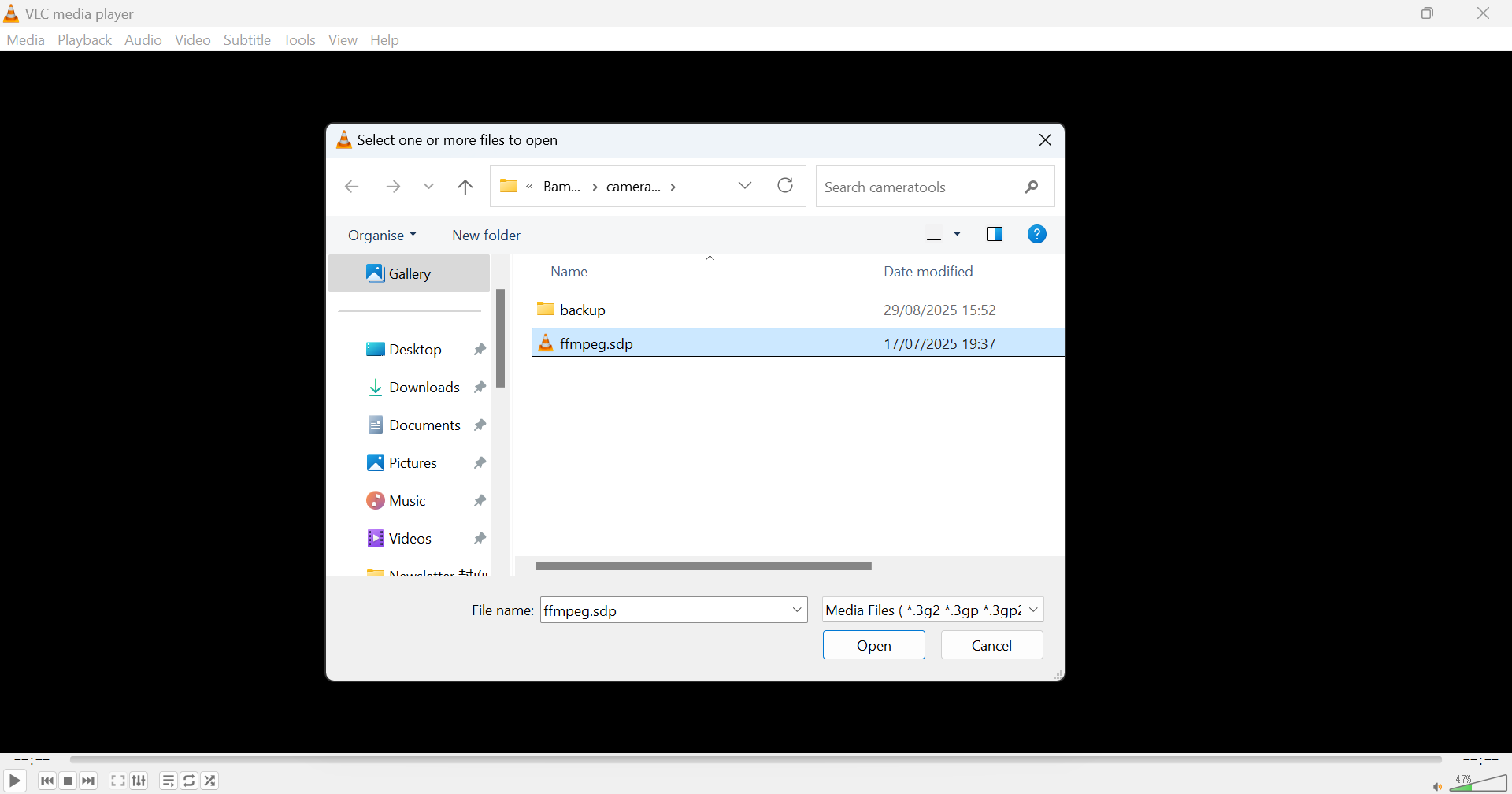Click the playback seek bar
Screen dimensions: 1512x794
(x=756, y=759)
